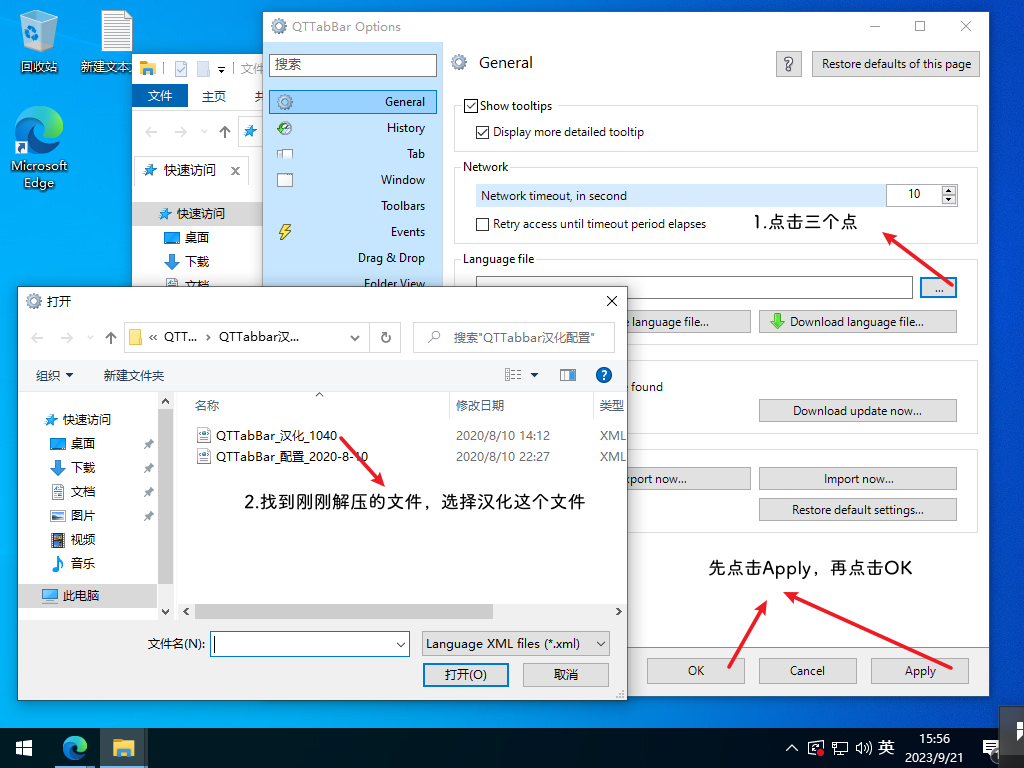Select 此电脑 in the Open dialog navigation pane
1024x768 pixels.
pyautogui.click(x=80, y=596)
